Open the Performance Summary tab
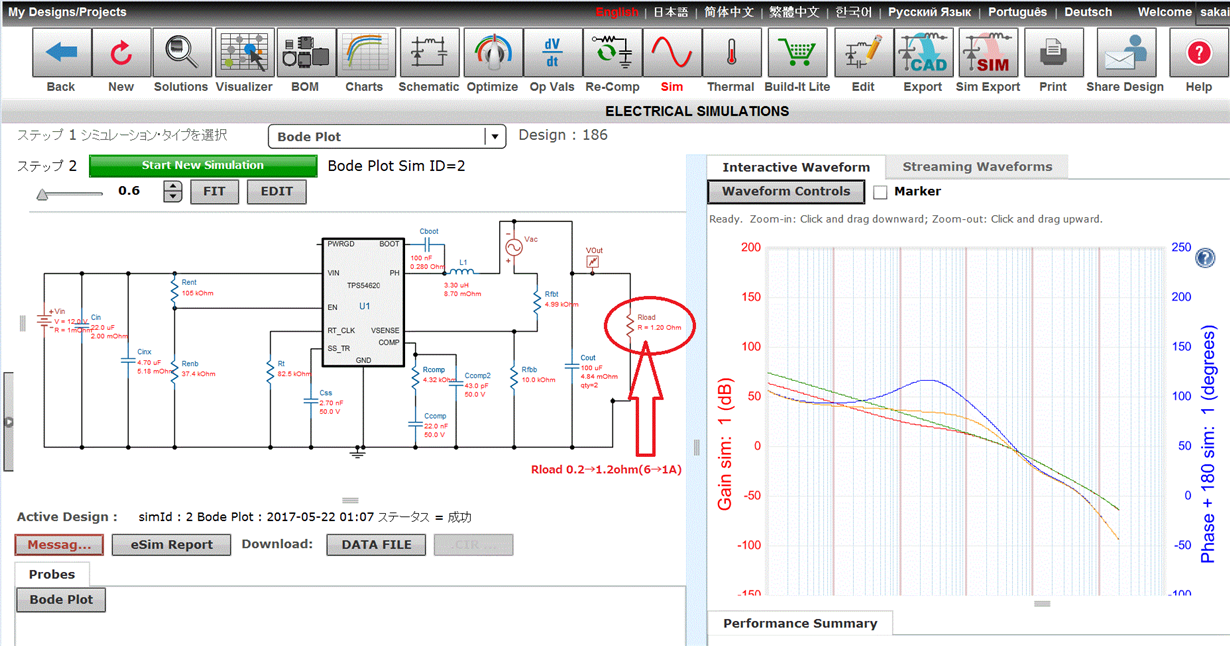The height and width of the screenshot is (646, 1230). tap(800, 622)
